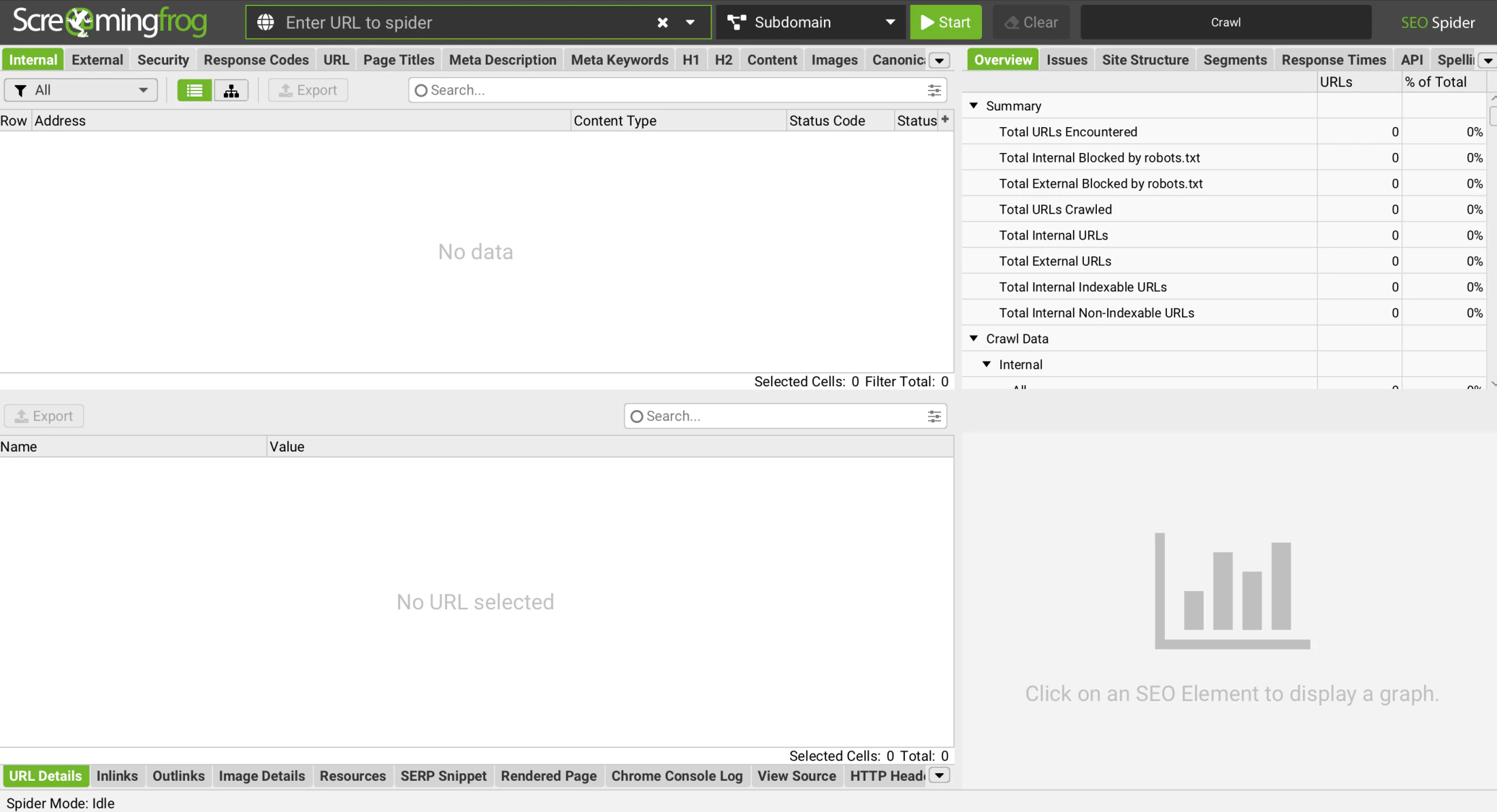The width and height of the screenshot is (1497, 812).
Task: Show more bottom tabs dropdown
Action: click(x=940, y=776)
